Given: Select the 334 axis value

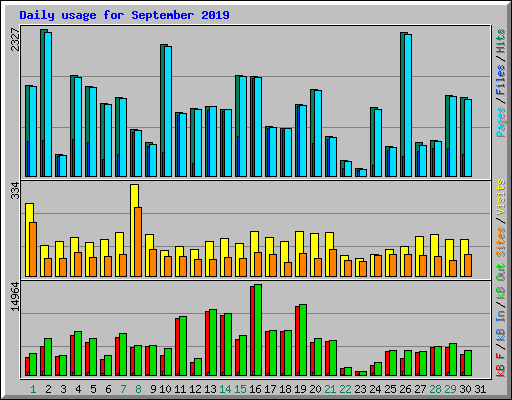Looking at the screenshot, I should [15, 190].
